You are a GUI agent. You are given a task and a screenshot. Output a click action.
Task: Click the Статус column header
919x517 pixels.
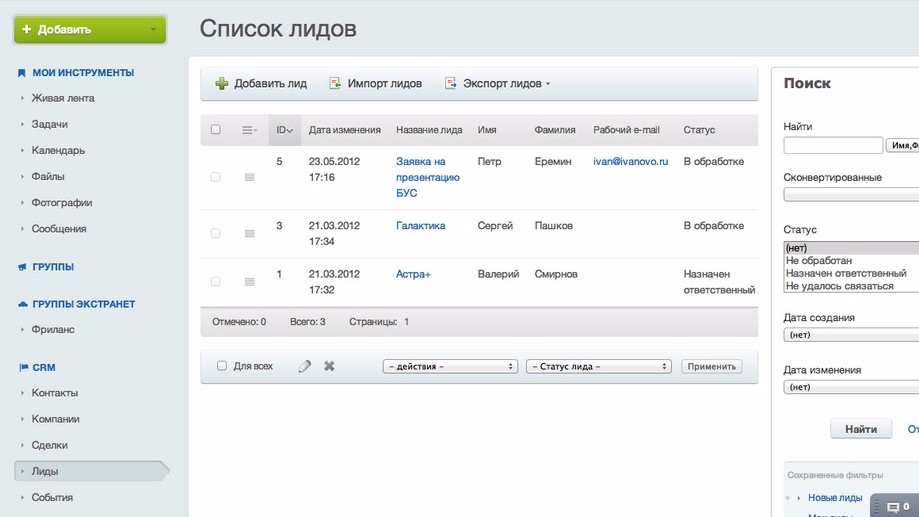click(x=699, y=130)
